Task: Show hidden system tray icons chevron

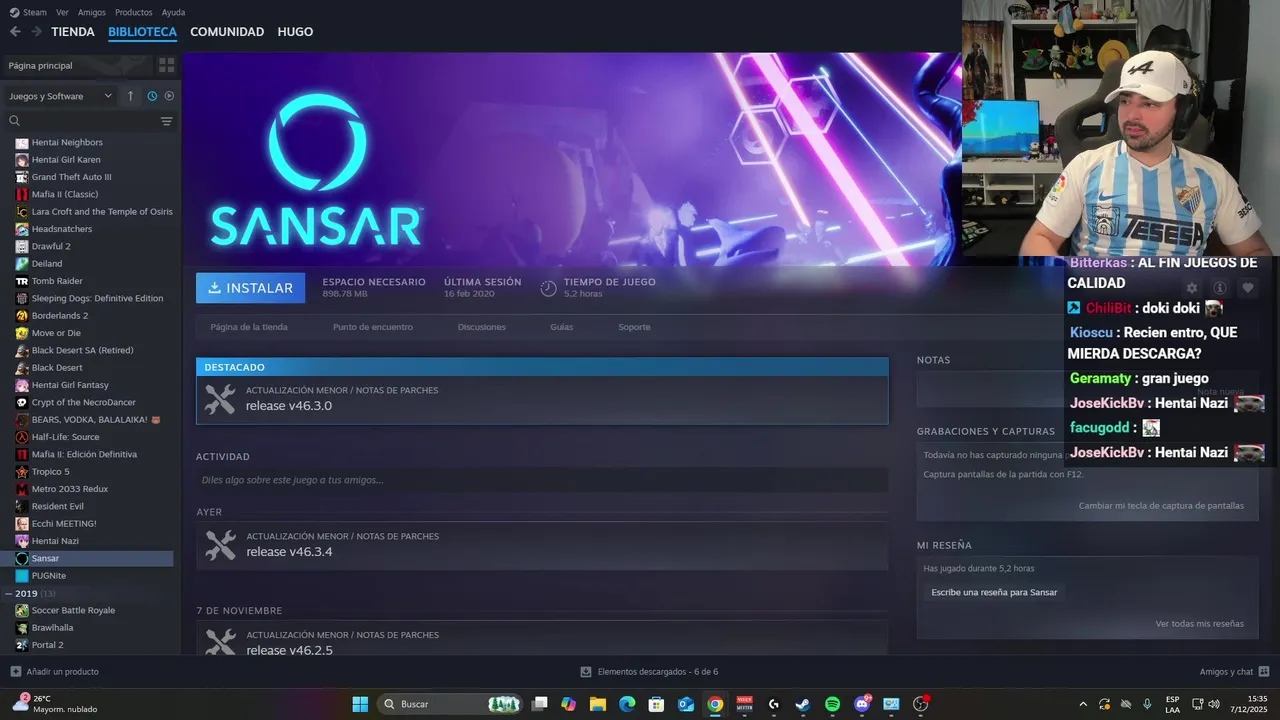Action: click(x=1082, y=704)
